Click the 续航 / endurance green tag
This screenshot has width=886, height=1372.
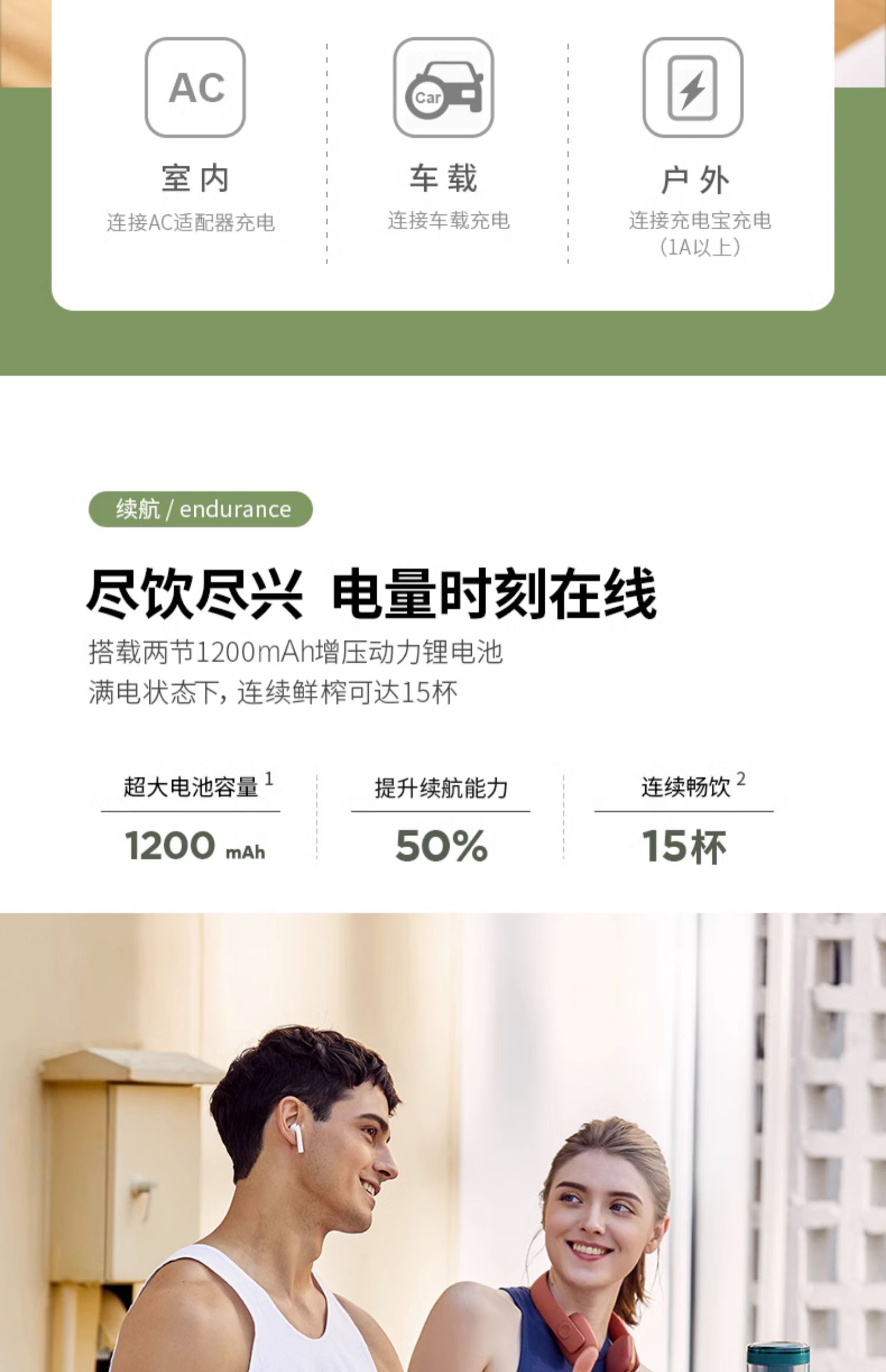[200, 509]
